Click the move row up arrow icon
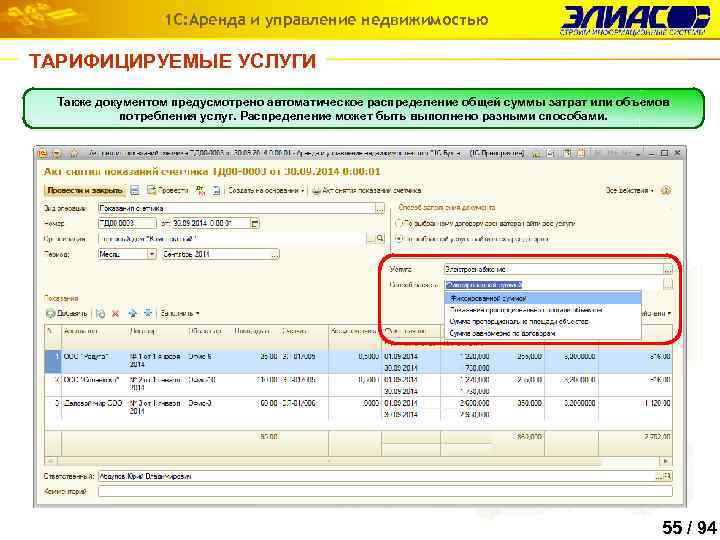Image resolution: width=720 pixels, height=540 pixels. (x=133, y=313)
